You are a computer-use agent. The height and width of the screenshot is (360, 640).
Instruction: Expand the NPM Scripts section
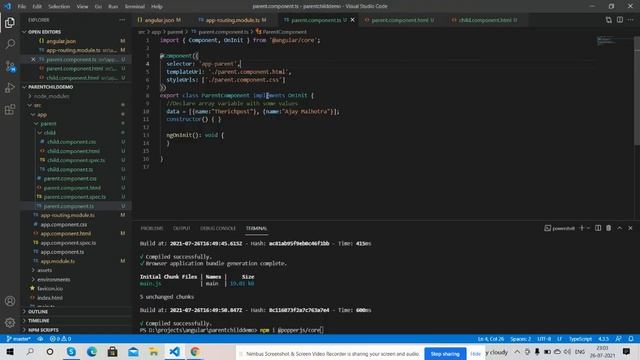[43, 330]
